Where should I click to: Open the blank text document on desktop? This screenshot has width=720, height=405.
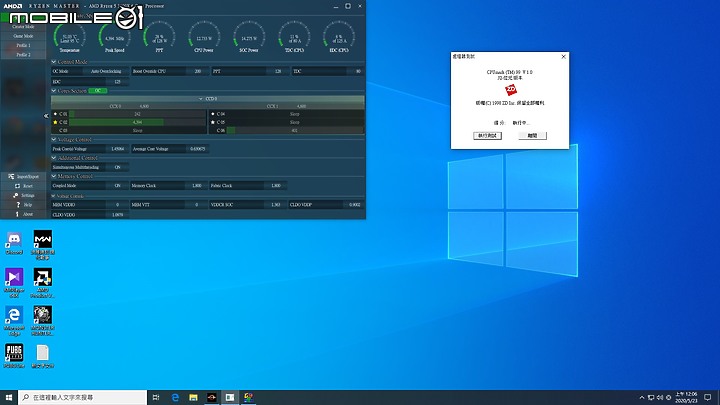point(43,356)
